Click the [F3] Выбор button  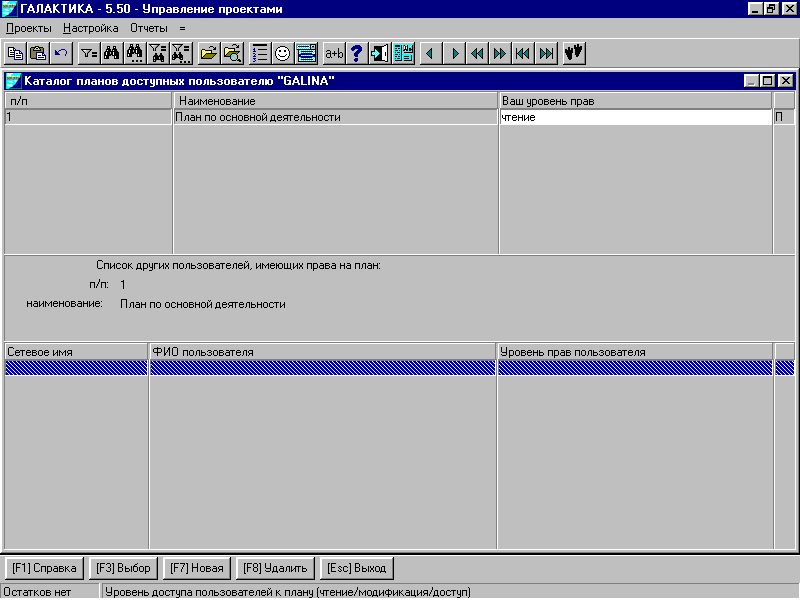[123, 568]
